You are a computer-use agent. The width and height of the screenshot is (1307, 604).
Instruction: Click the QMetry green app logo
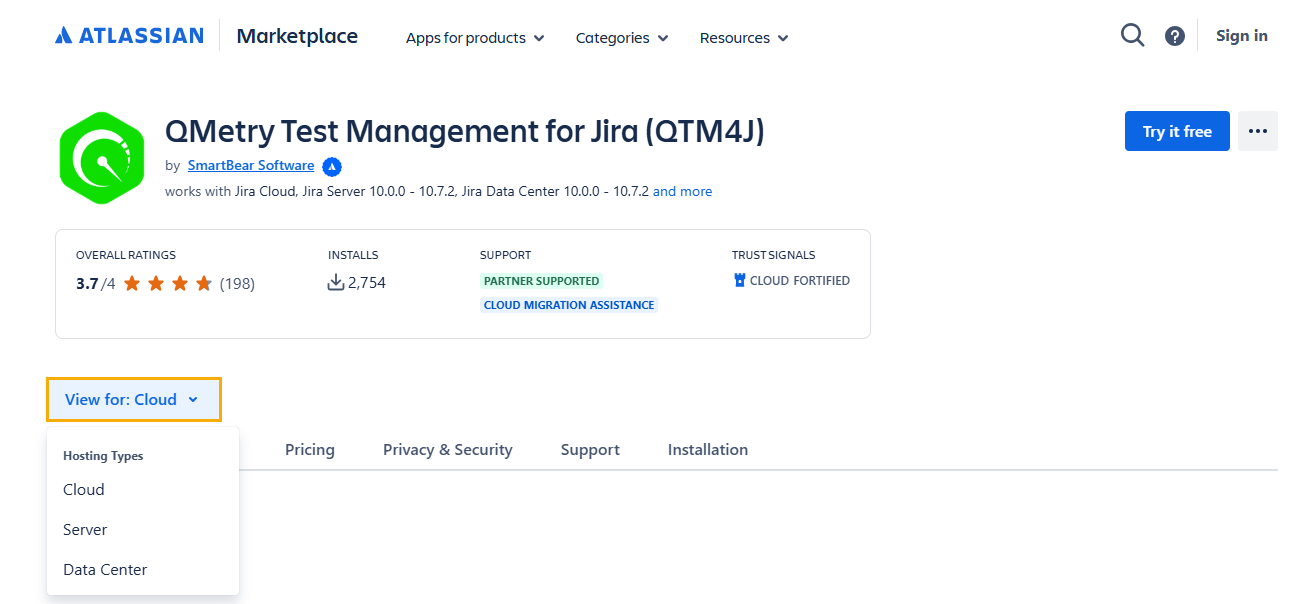tap(102, 158)
